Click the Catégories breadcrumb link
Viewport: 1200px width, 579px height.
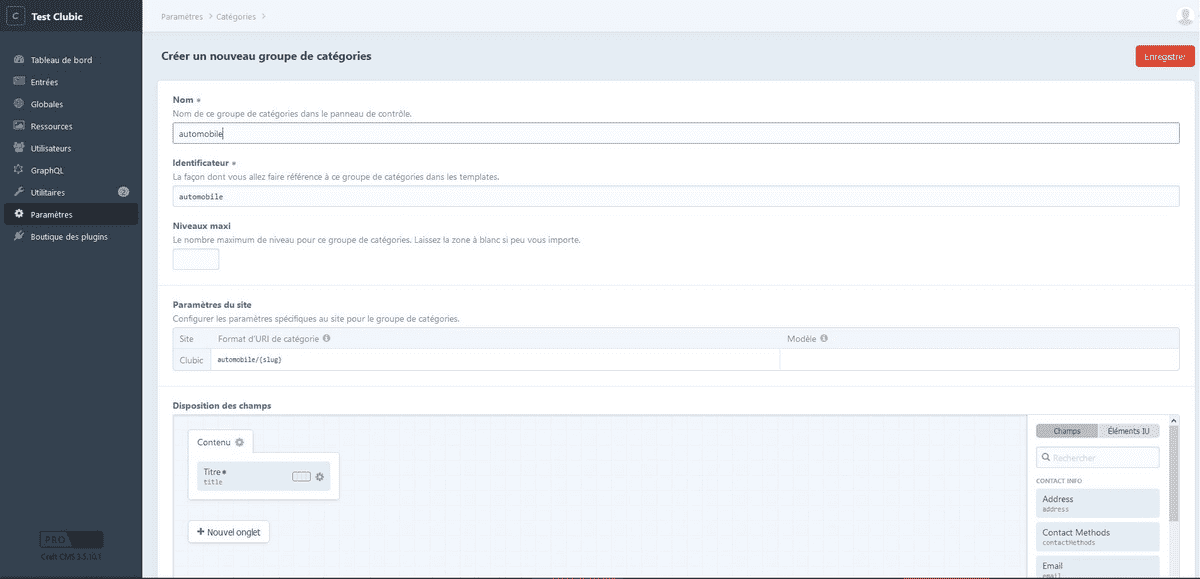[x=237, y=16]
